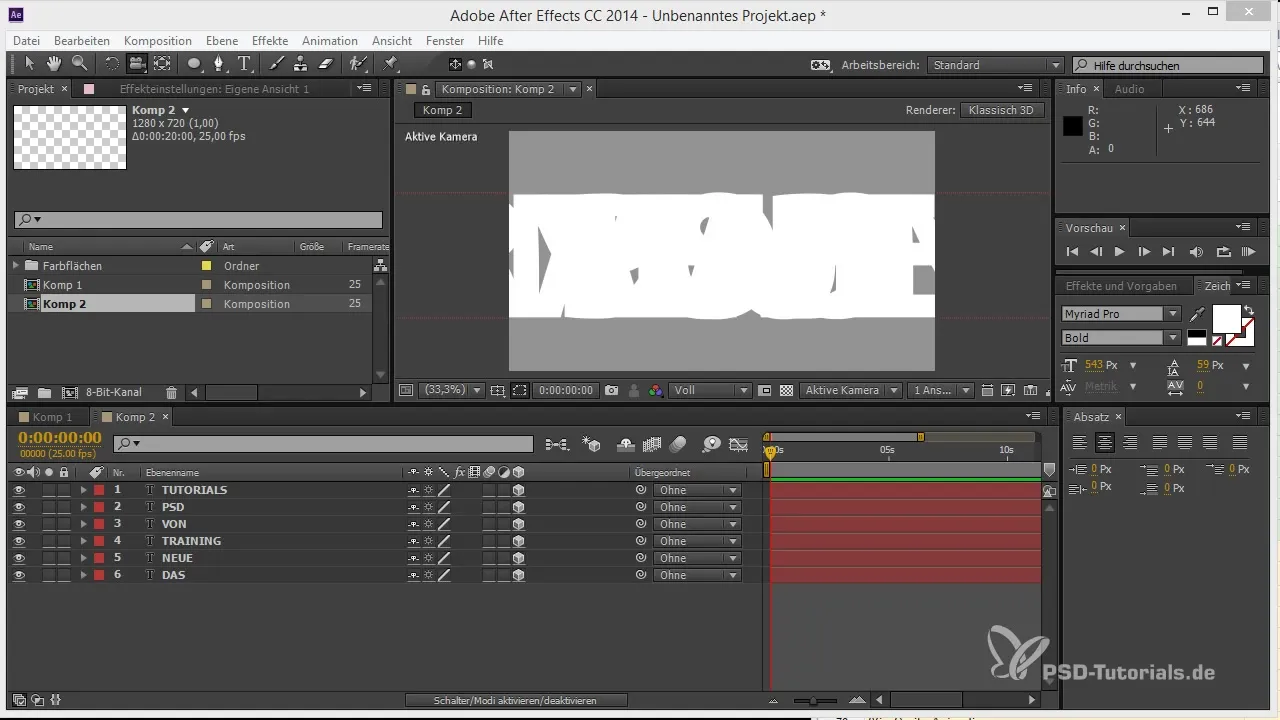Click the white fill color swatch
Viewport: 1280px width, 720px height.
[x=1226, y=319]
